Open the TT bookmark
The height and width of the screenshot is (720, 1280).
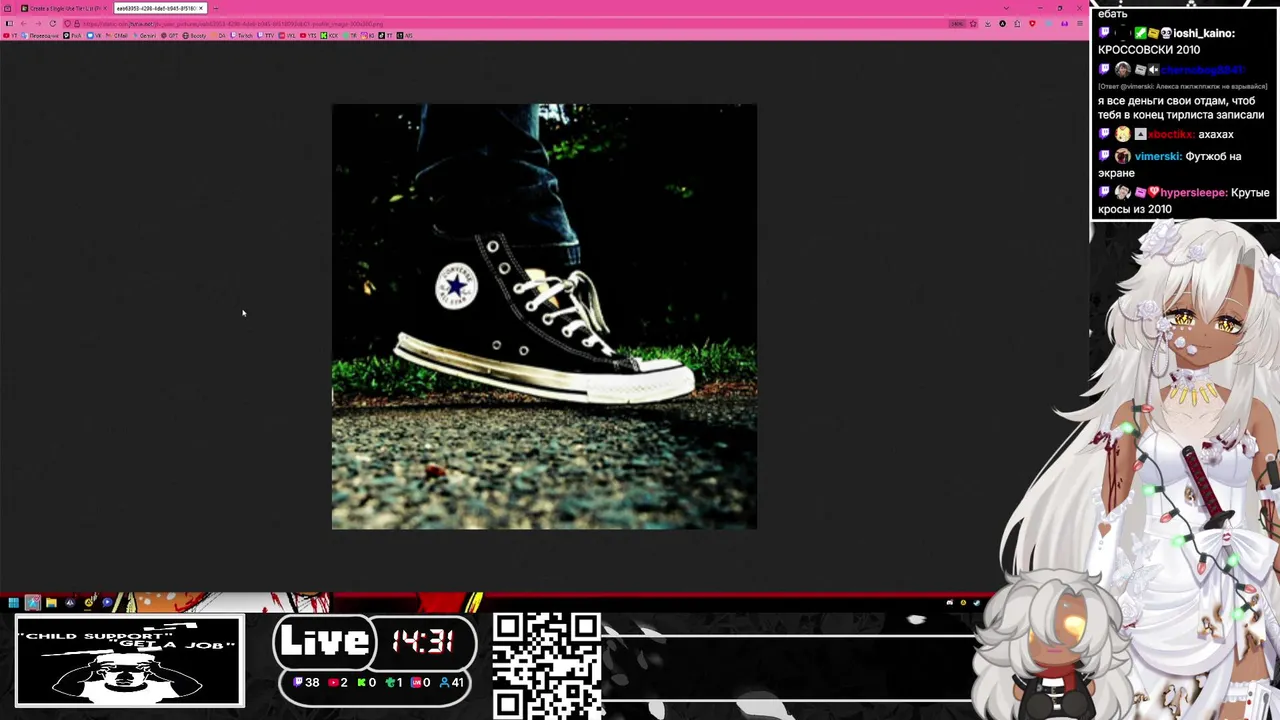click(x=387, y=35)
